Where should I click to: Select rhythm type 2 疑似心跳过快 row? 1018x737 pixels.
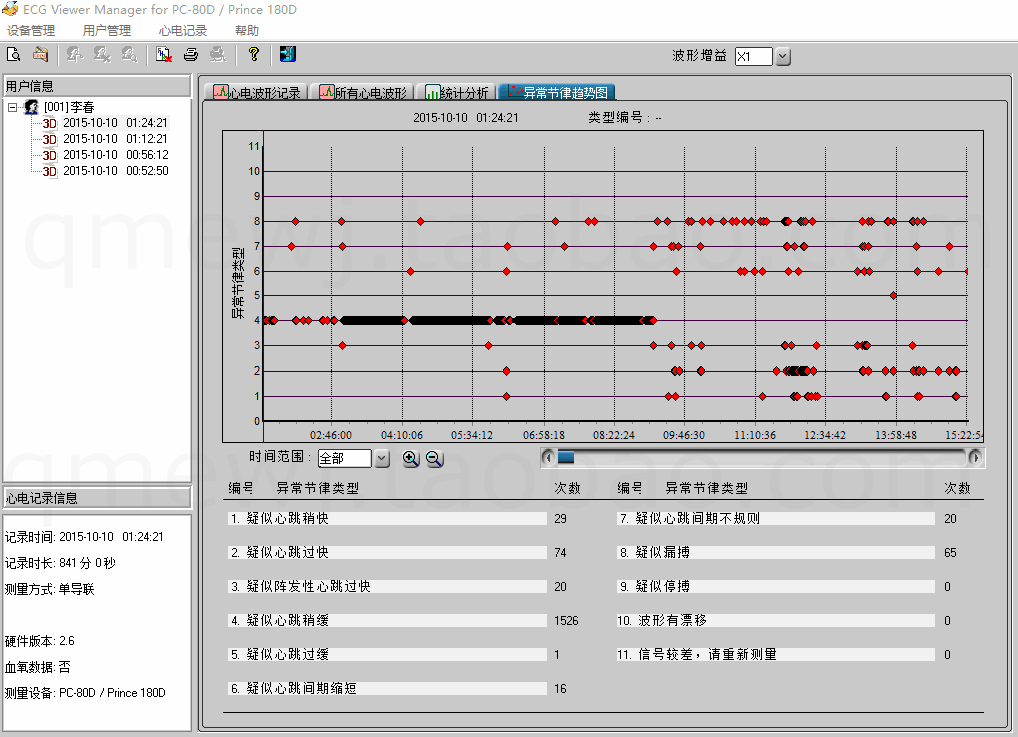[387, 552]
